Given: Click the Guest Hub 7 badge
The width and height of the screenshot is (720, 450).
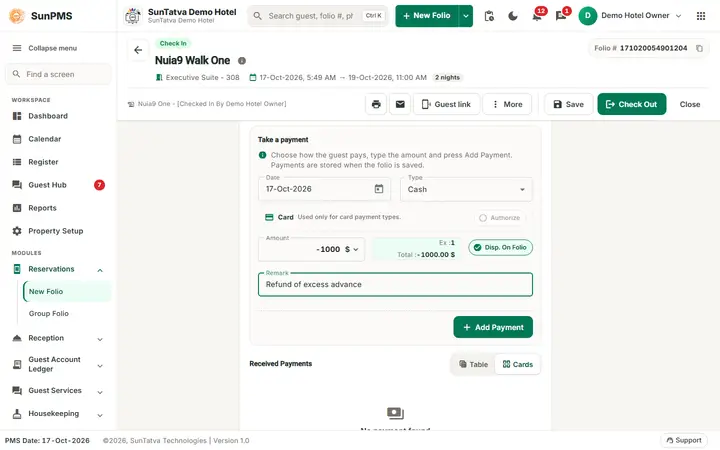Looking at the screenshot, I should coord(99,185).
